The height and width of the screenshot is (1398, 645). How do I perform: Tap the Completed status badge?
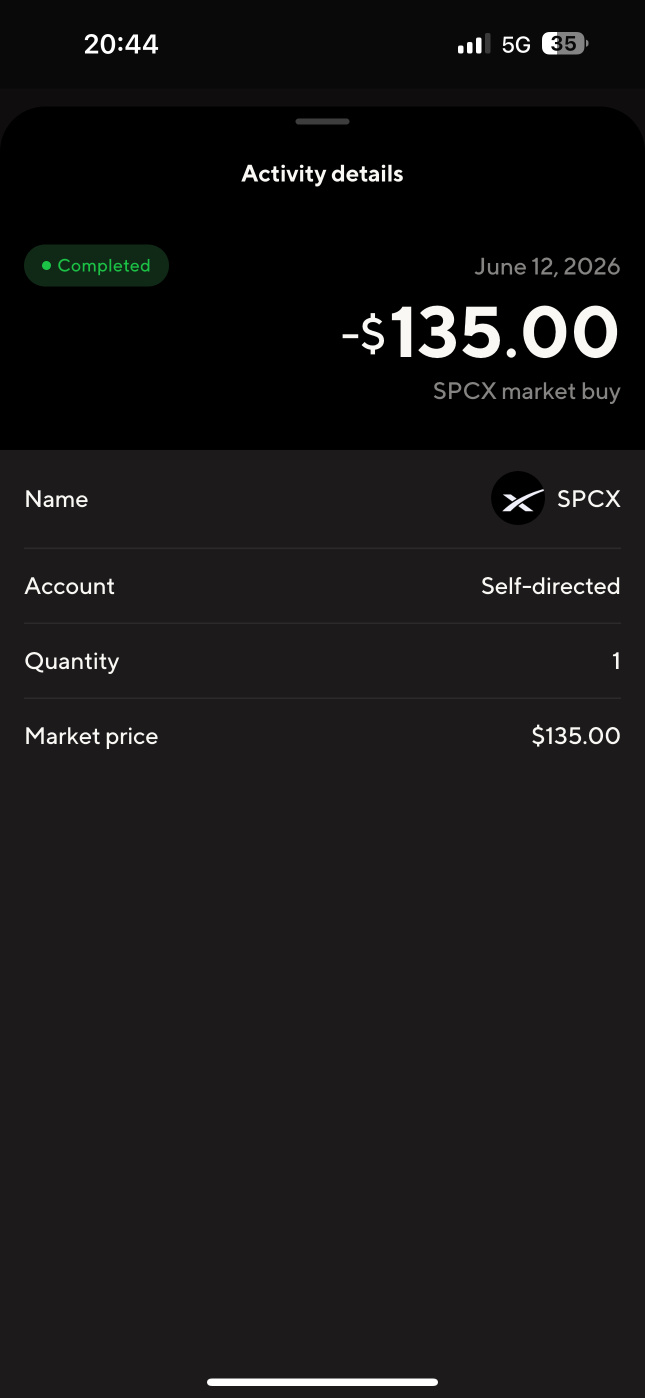click(x=96, y=266)
